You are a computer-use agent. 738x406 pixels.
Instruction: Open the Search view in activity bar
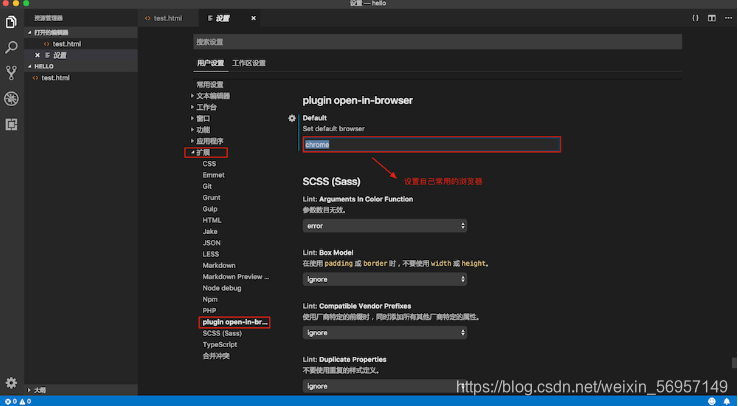pyautogui.click(x=11, y=47)
